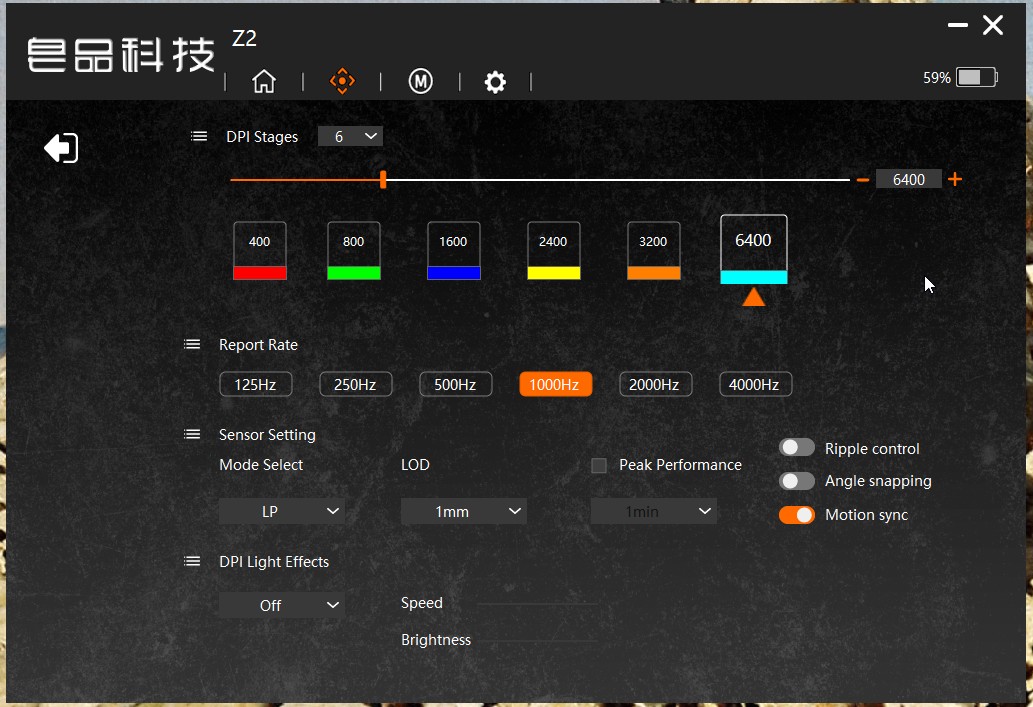Decrease DPI with the minus icon
Image resolution: width=1033 pixels, height=707 pixels.
click(862, 179)
